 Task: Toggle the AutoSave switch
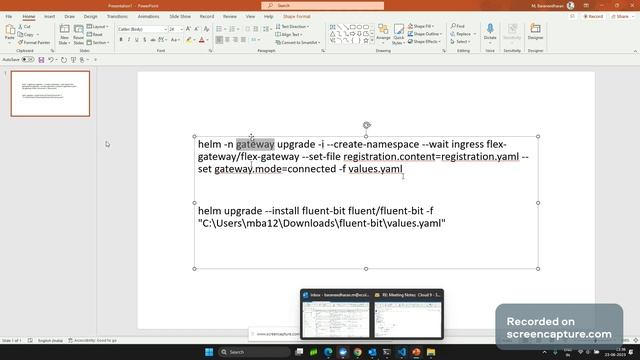[28, 60]
